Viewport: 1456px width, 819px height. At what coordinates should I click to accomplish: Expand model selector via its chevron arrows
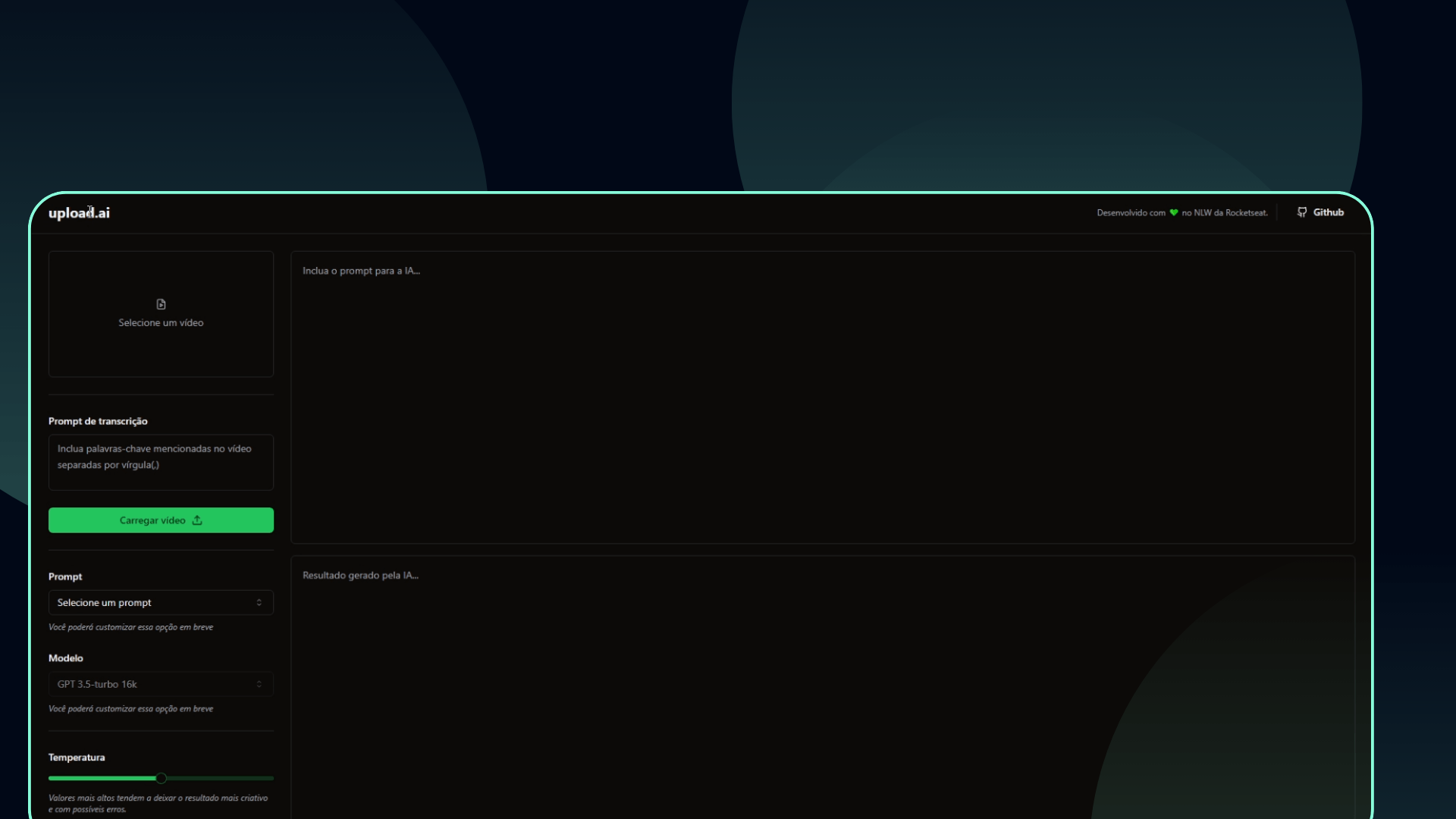[x=259, y=684]
